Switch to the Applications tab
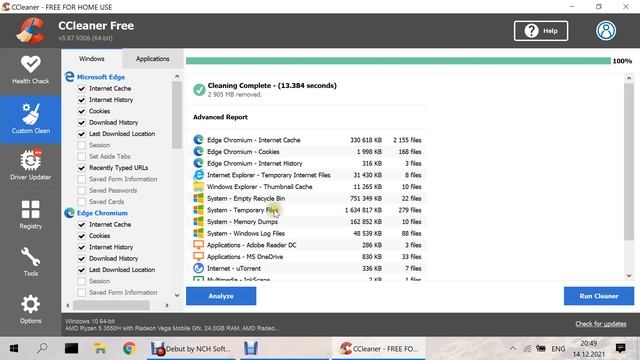This screenshot has height=360, width=640. coord(153,59)
